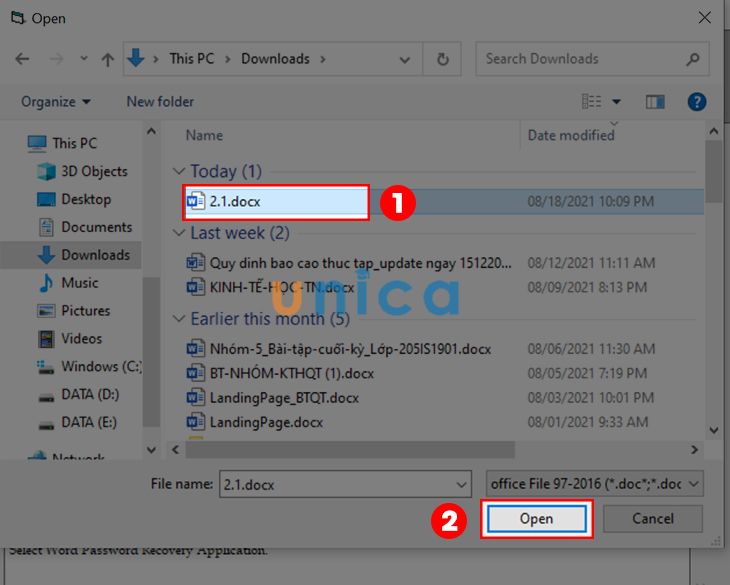Go back with the left arrow button

click(x=22, y=59)
